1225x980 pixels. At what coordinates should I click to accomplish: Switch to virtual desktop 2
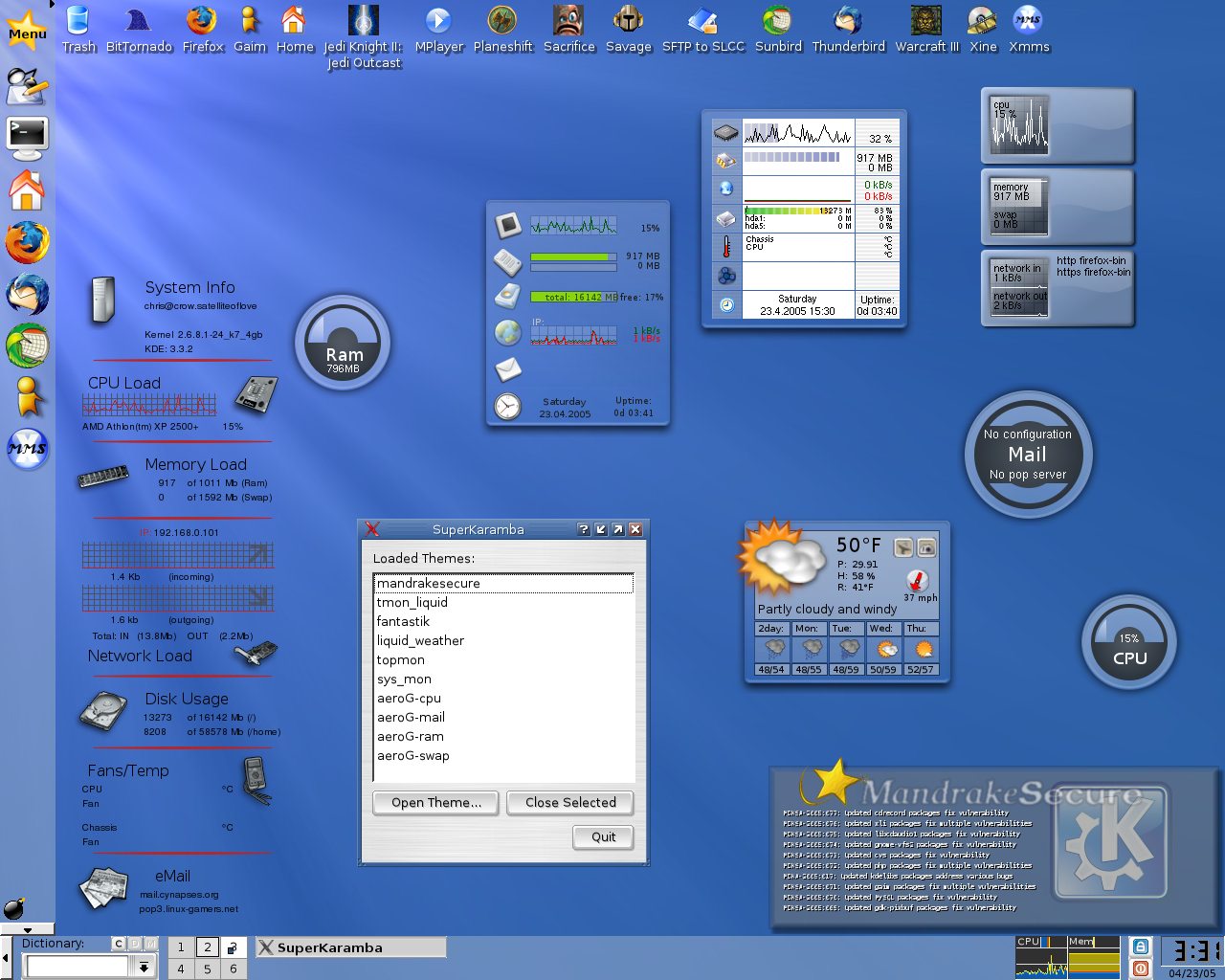click(207, 947)
